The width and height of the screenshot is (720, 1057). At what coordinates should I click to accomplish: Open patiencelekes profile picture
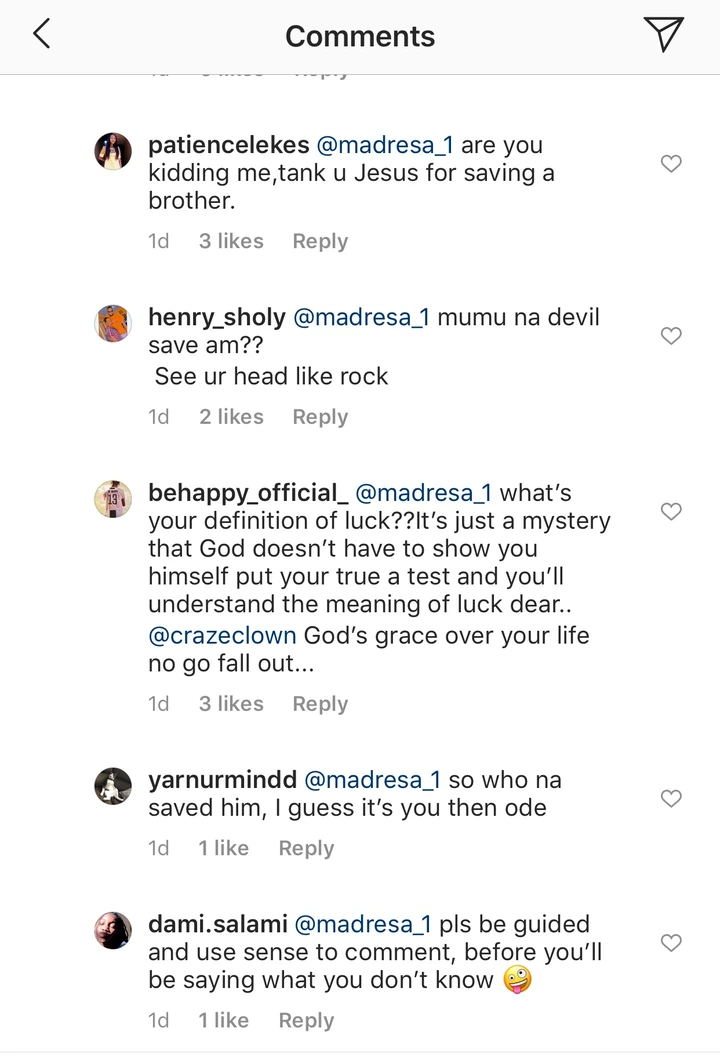pyautogui.click(x=113, y=152)
